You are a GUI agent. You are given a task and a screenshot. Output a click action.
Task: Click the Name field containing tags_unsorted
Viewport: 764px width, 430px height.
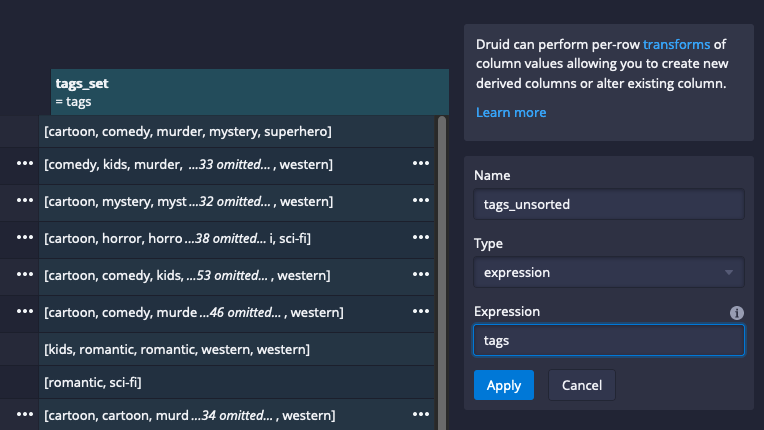point(608,204)
